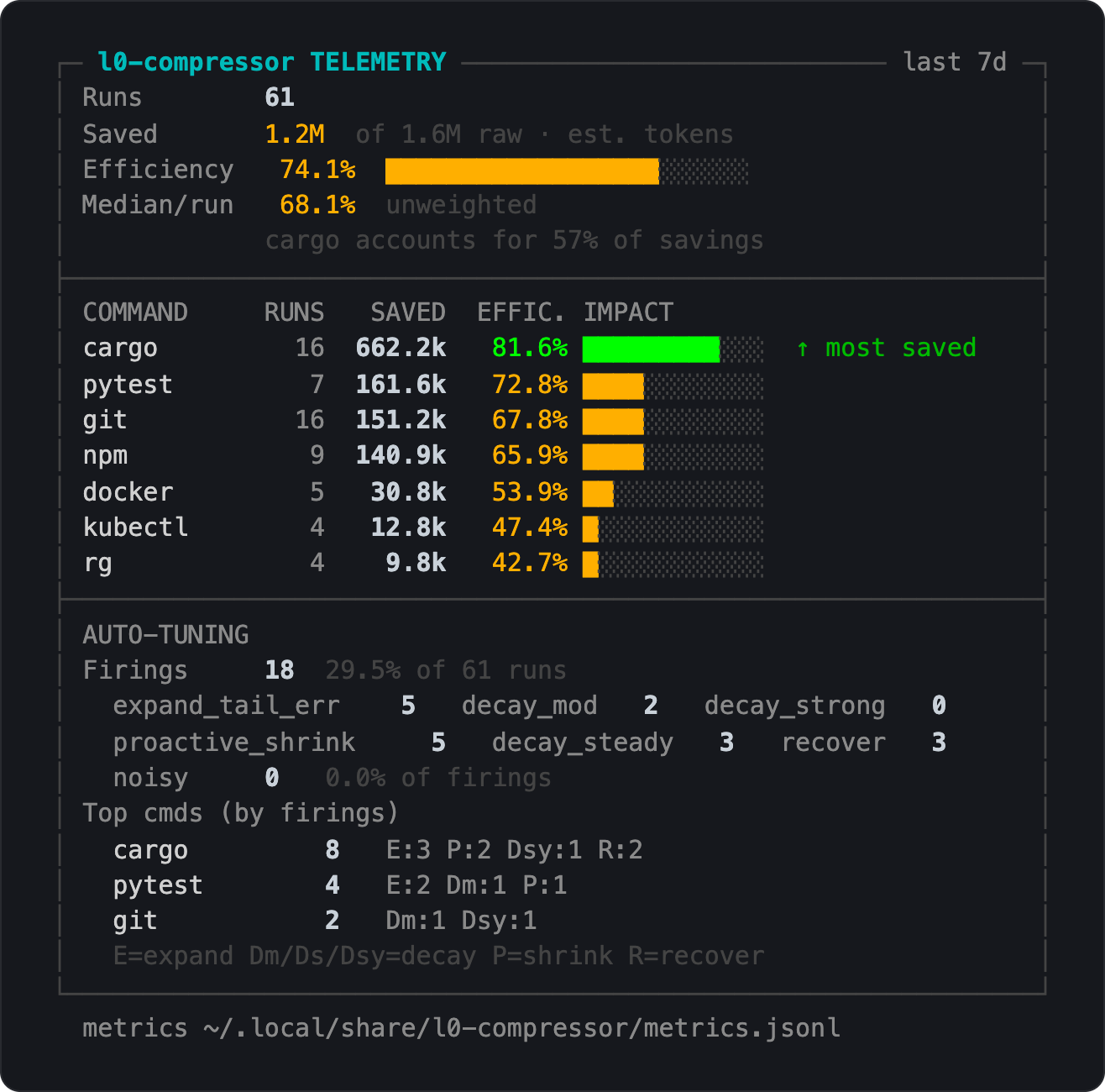Click pytest in Top cmds list
The image size is (1105, 1092).
coord(158,885)
